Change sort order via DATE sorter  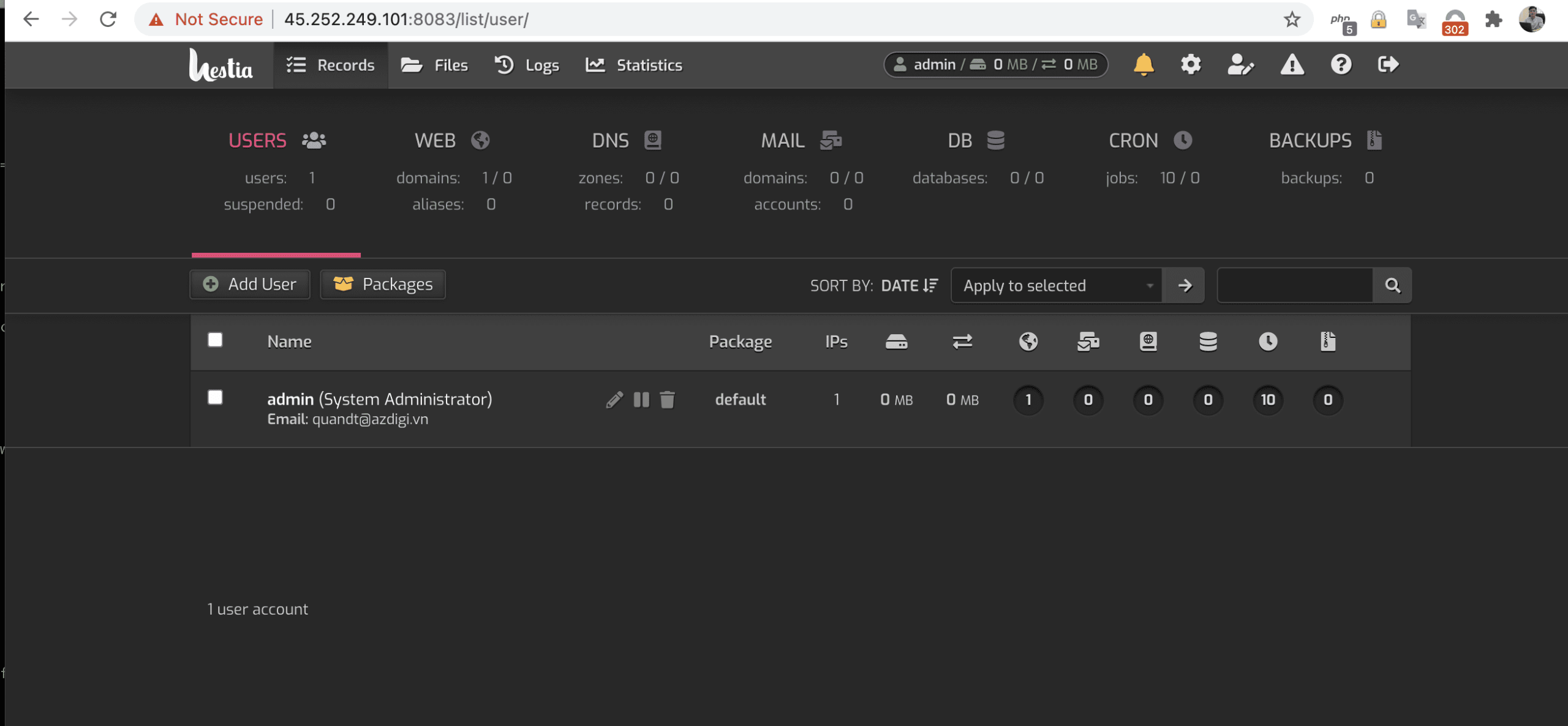point(909,285)
